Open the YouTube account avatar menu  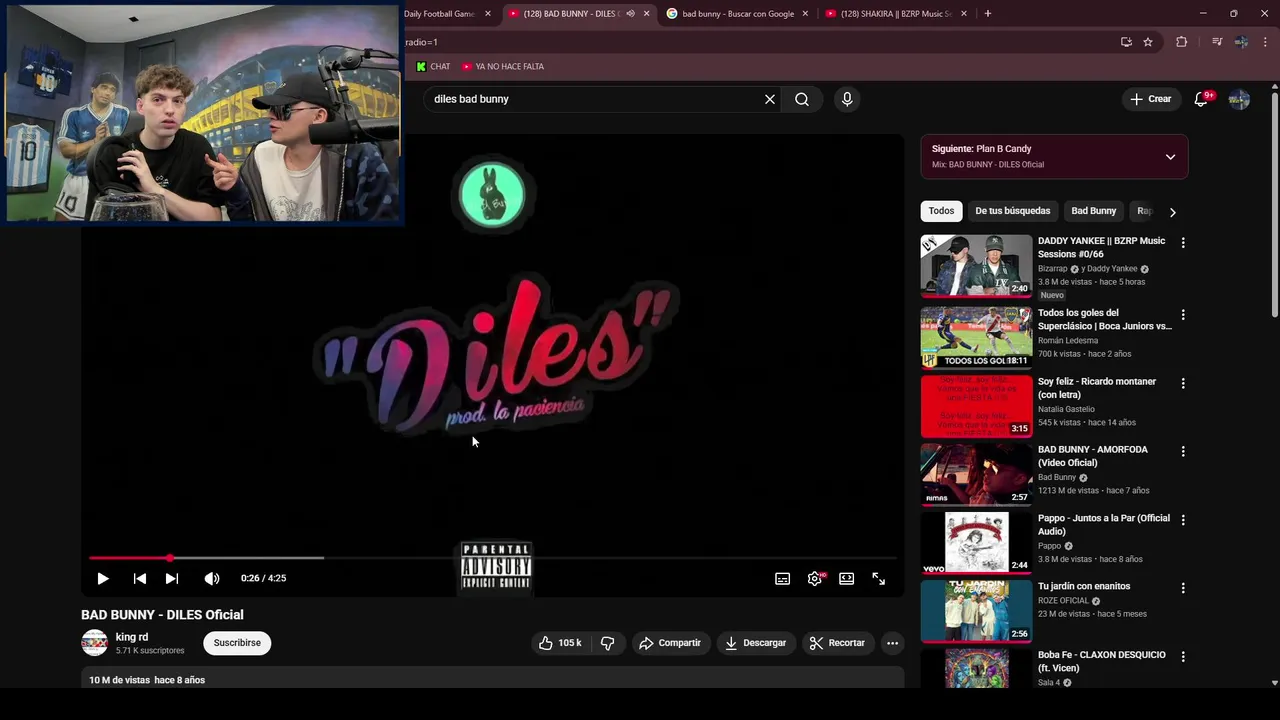tap(1239, 99)
